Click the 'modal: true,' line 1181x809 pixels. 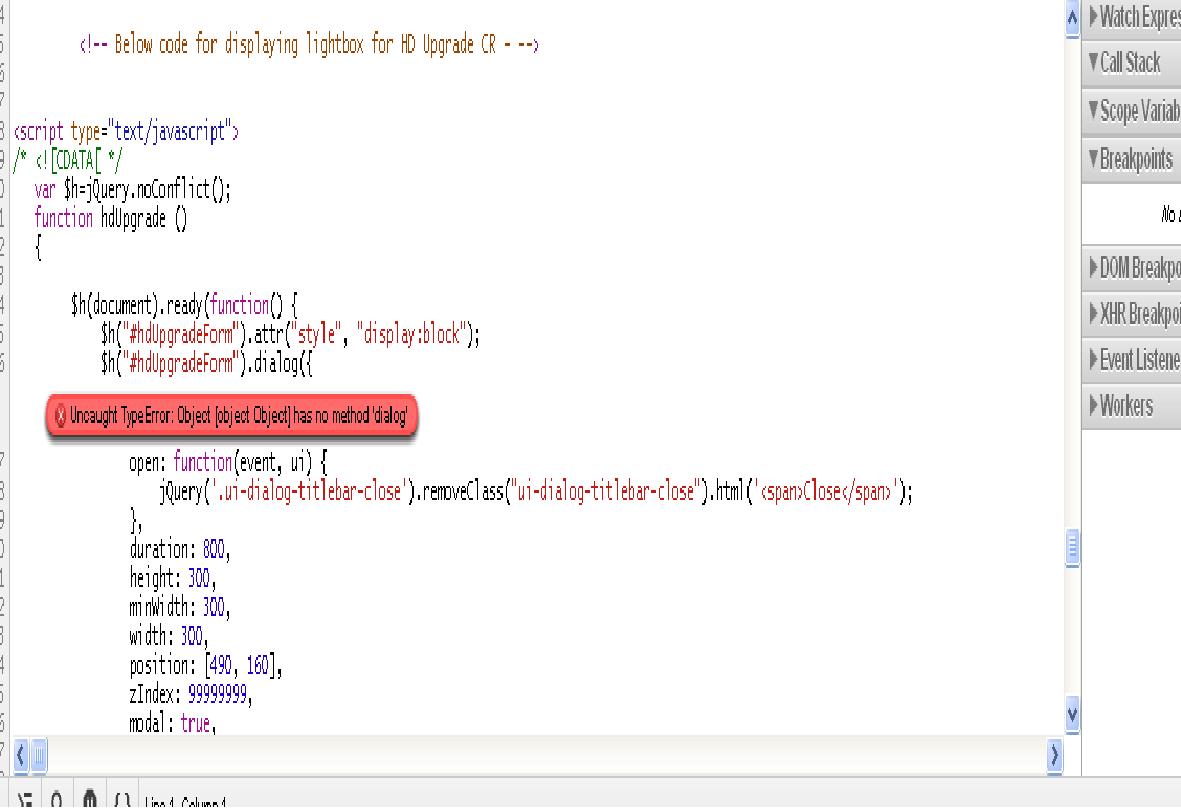[172, 723]
